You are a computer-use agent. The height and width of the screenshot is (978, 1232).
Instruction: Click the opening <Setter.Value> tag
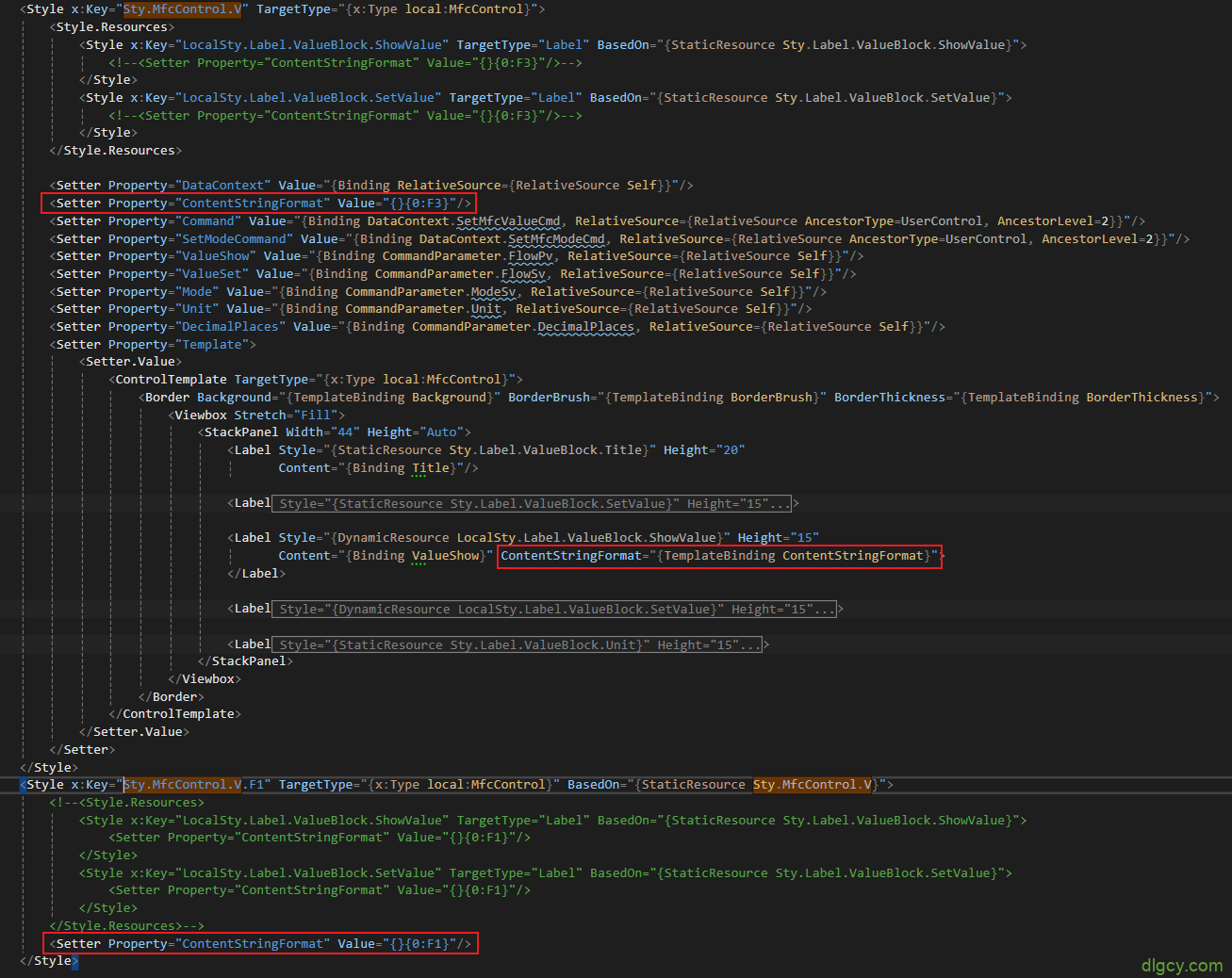130,362
